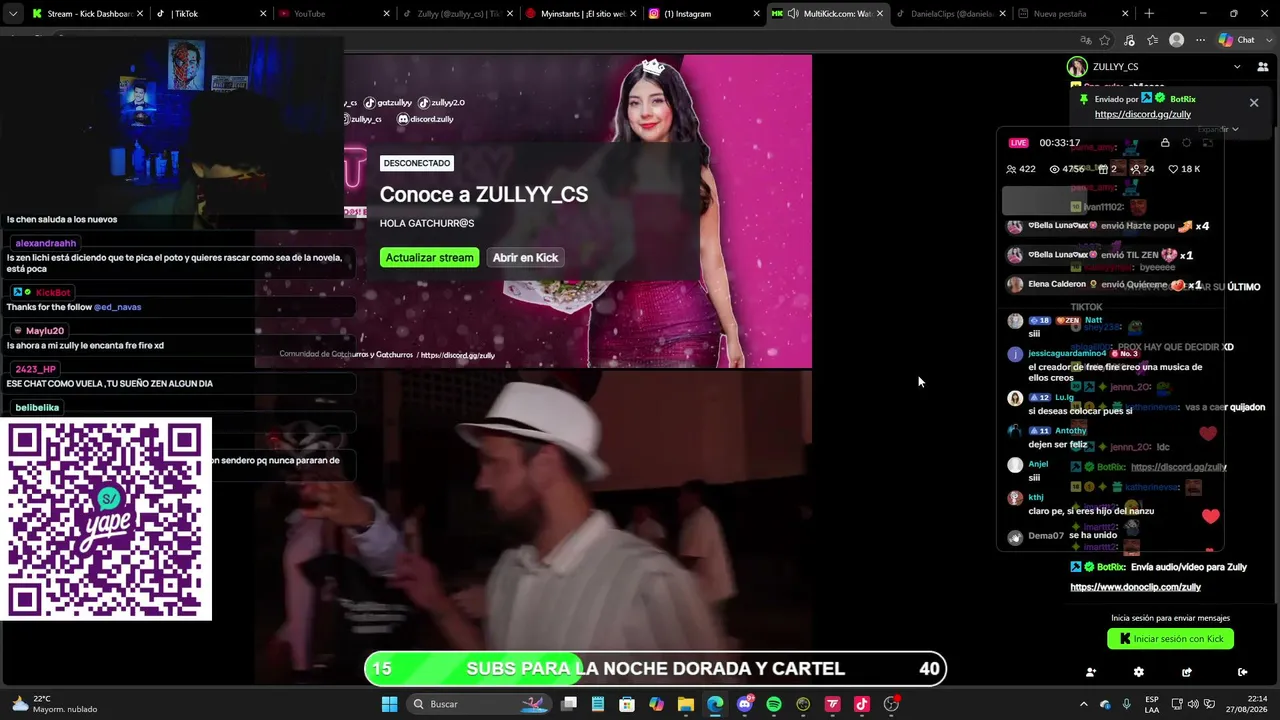The height and width of the screenshot is (720, 1280).
Task: Open chat settings gear icon
Action: coord(1138,672)
